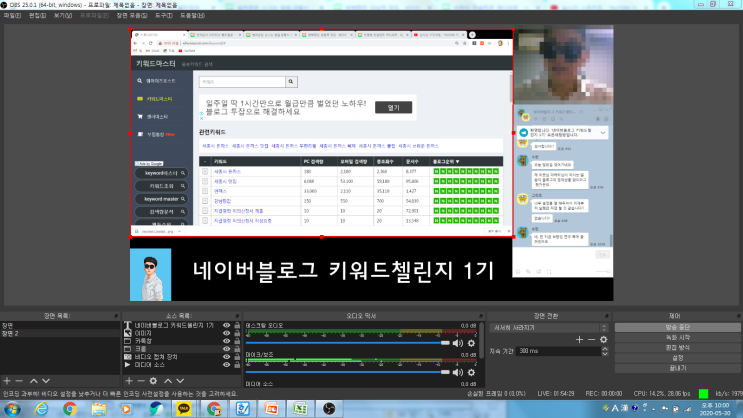Viewport: 743px width, 418px height.
Task: Toggle visibility of the 미디어 소스 source
Action: [x=227, y=364]
